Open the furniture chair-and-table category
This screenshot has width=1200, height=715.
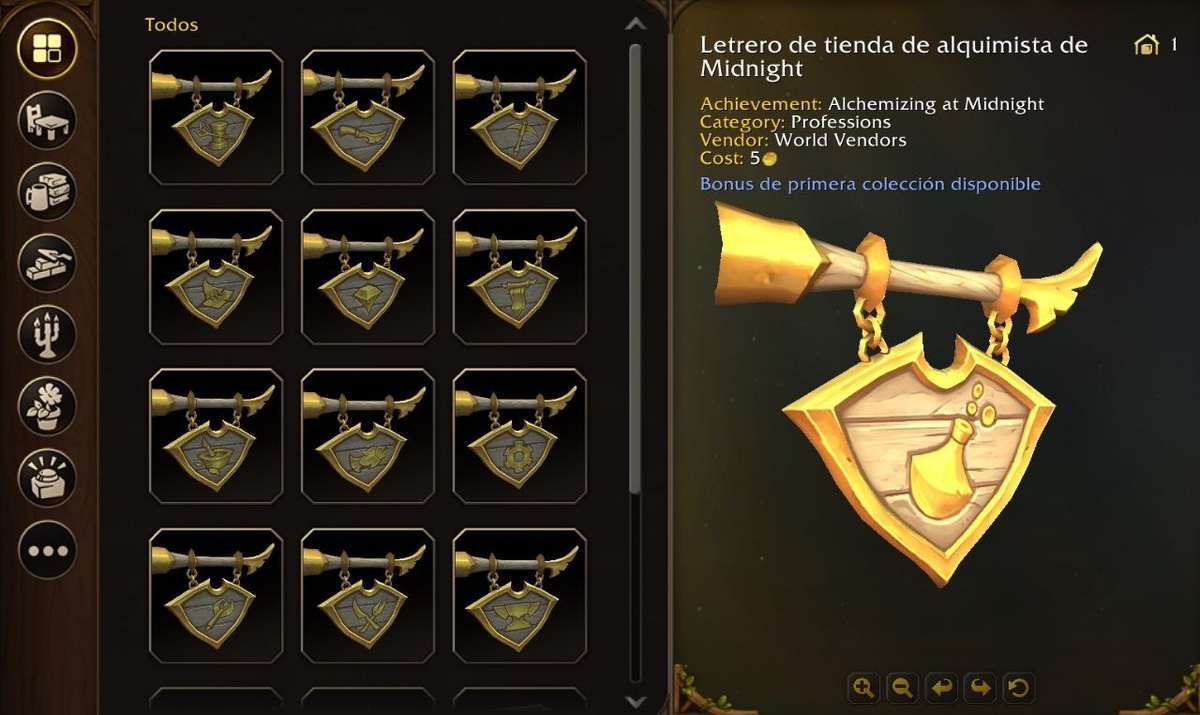(47, 120)
